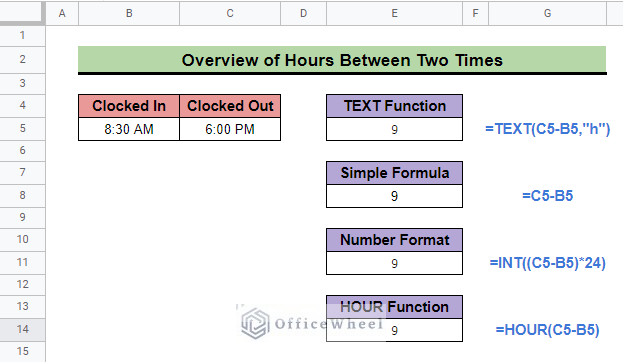Select the column B header
Image resolution: width=623 pixels, height=362 pixels.
coord(129,13)
